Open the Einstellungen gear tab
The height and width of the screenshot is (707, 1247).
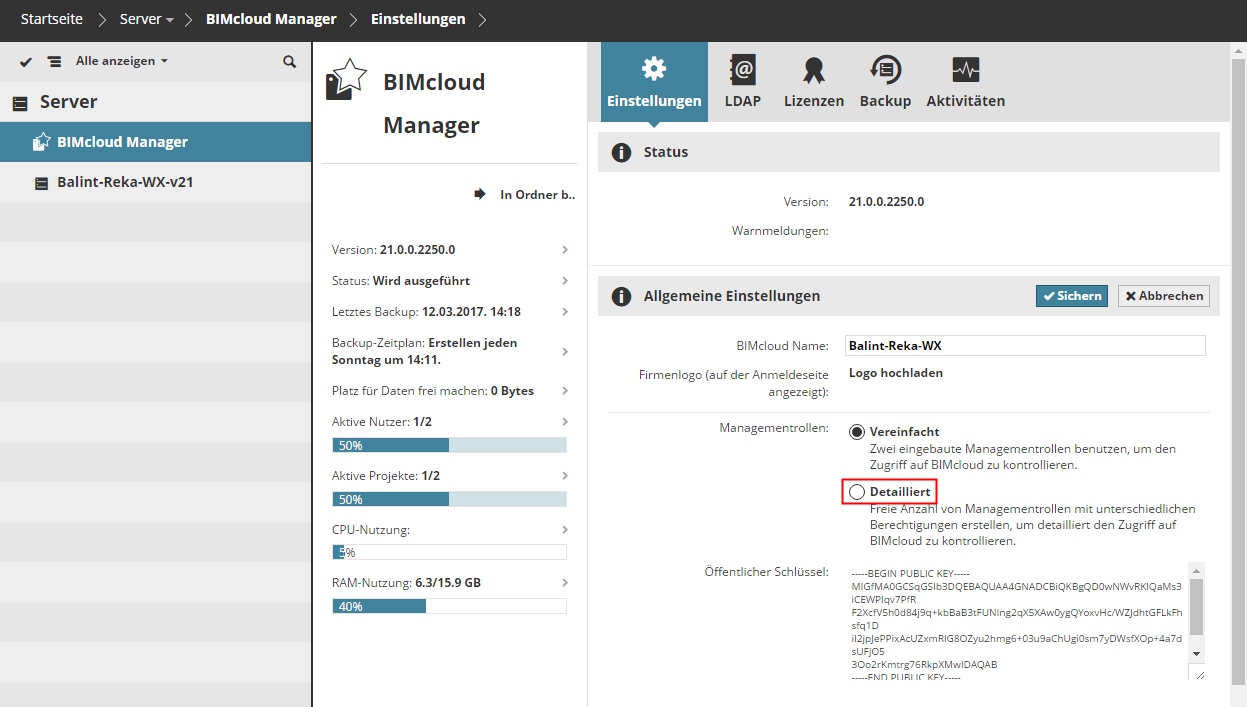653,82
